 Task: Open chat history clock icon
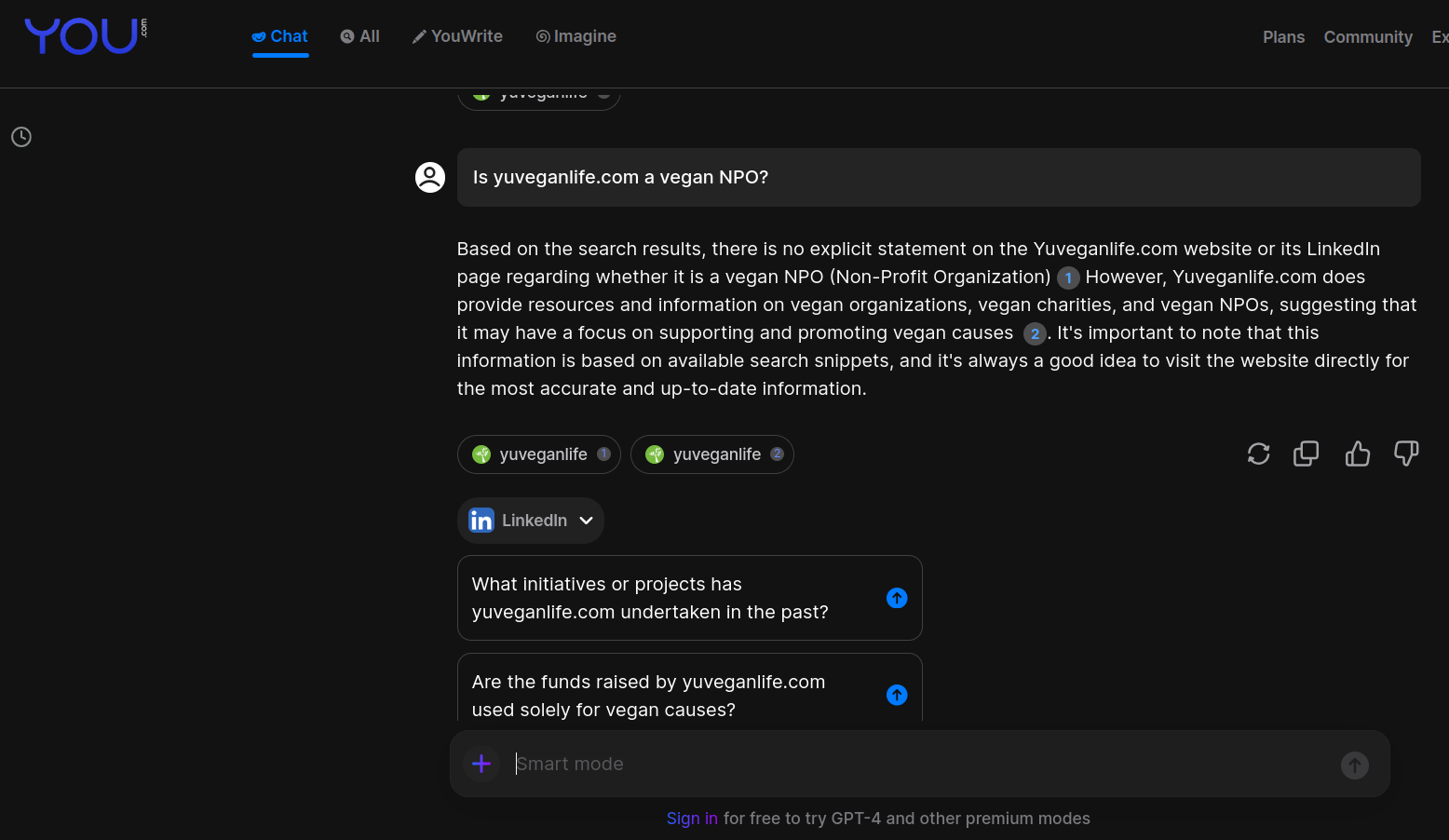pyautogui.click(x=21, y=137)
